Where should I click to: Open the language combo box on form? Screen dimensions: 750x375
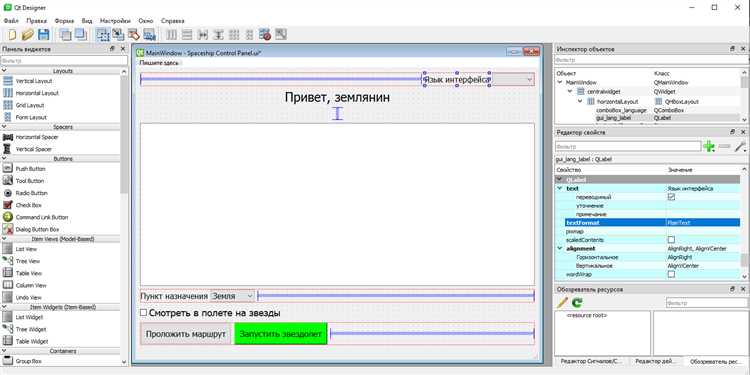(x=514, y=79)
